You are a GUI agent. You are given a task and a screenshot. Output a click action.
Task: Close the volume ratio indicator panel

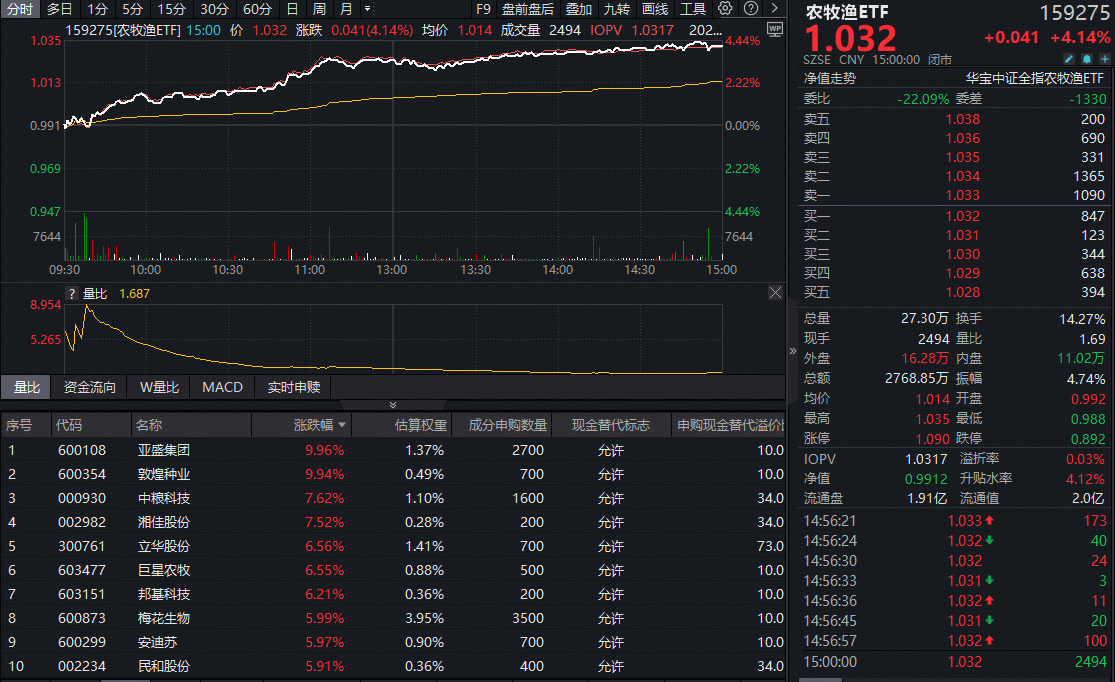pos(776,293)
